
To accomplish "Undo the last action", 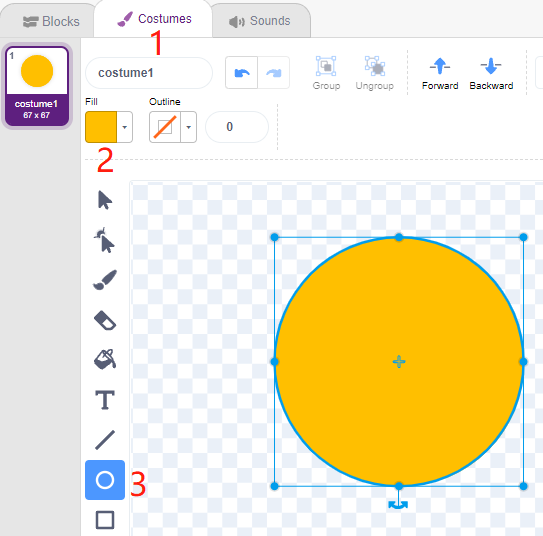I will pyautogui.click(x=242, y=73).
